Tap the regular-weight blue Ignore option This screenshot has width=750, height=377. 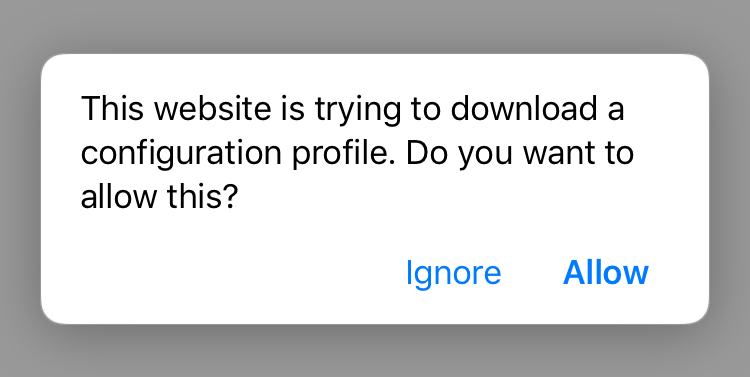pyautogui.click(x=453, y=274)
